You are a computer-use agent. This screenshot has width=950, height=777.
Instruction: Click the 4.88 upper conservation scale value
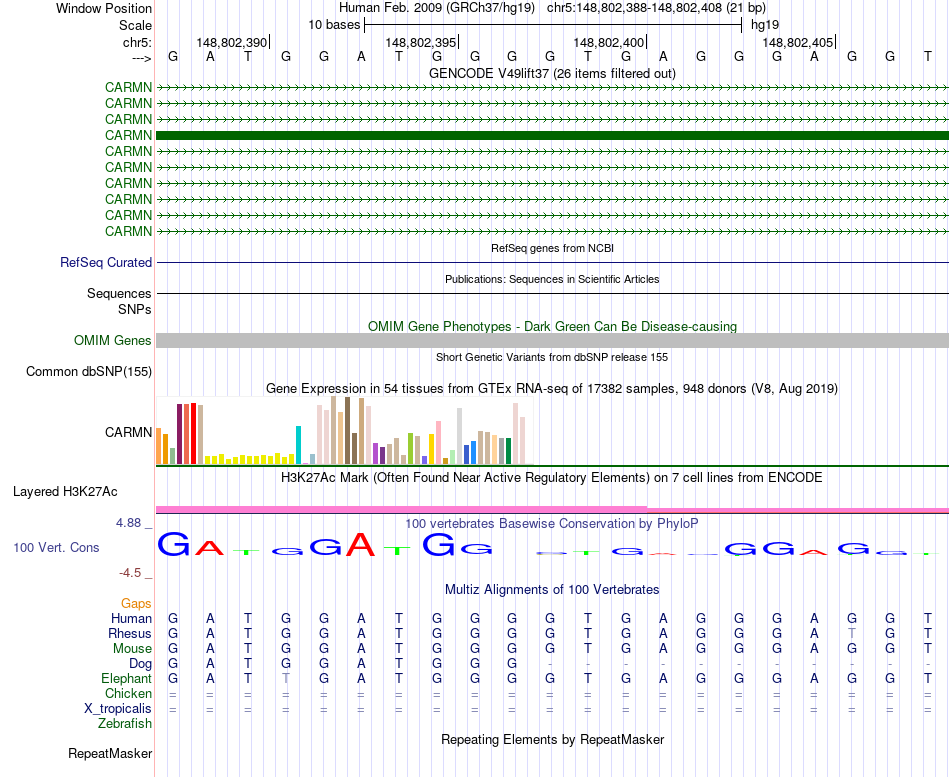(x=128, y=522)
